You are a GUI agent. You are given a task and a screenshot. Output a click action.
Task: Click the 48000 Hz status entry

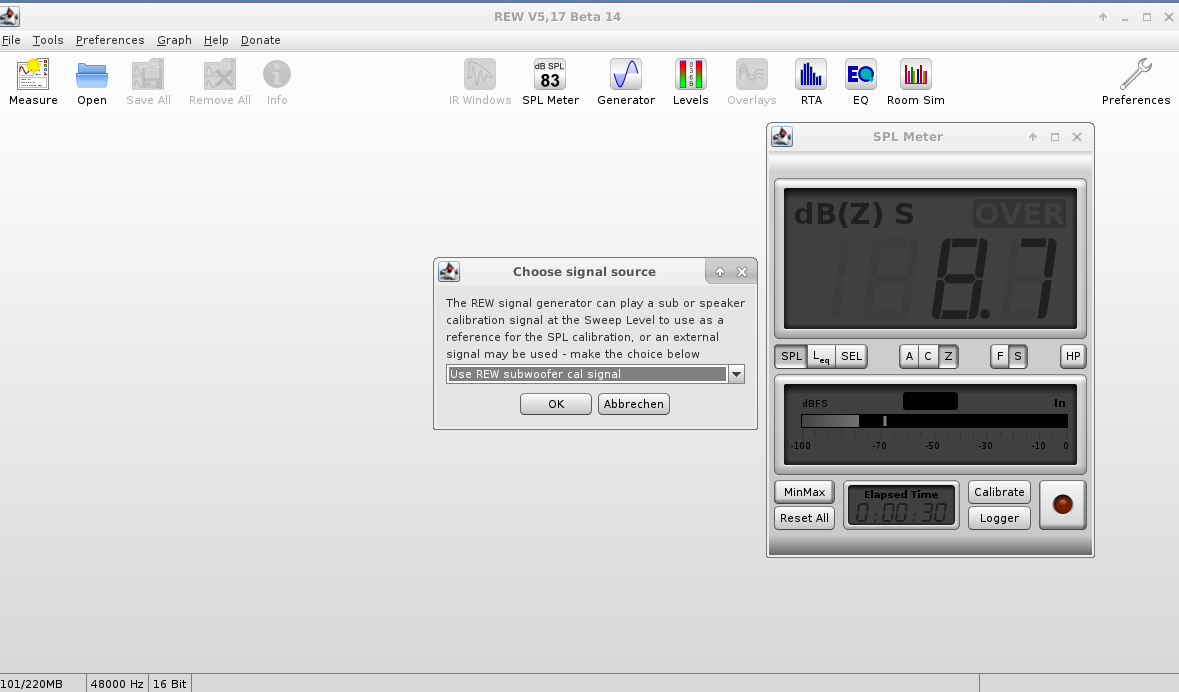[117, 684]
